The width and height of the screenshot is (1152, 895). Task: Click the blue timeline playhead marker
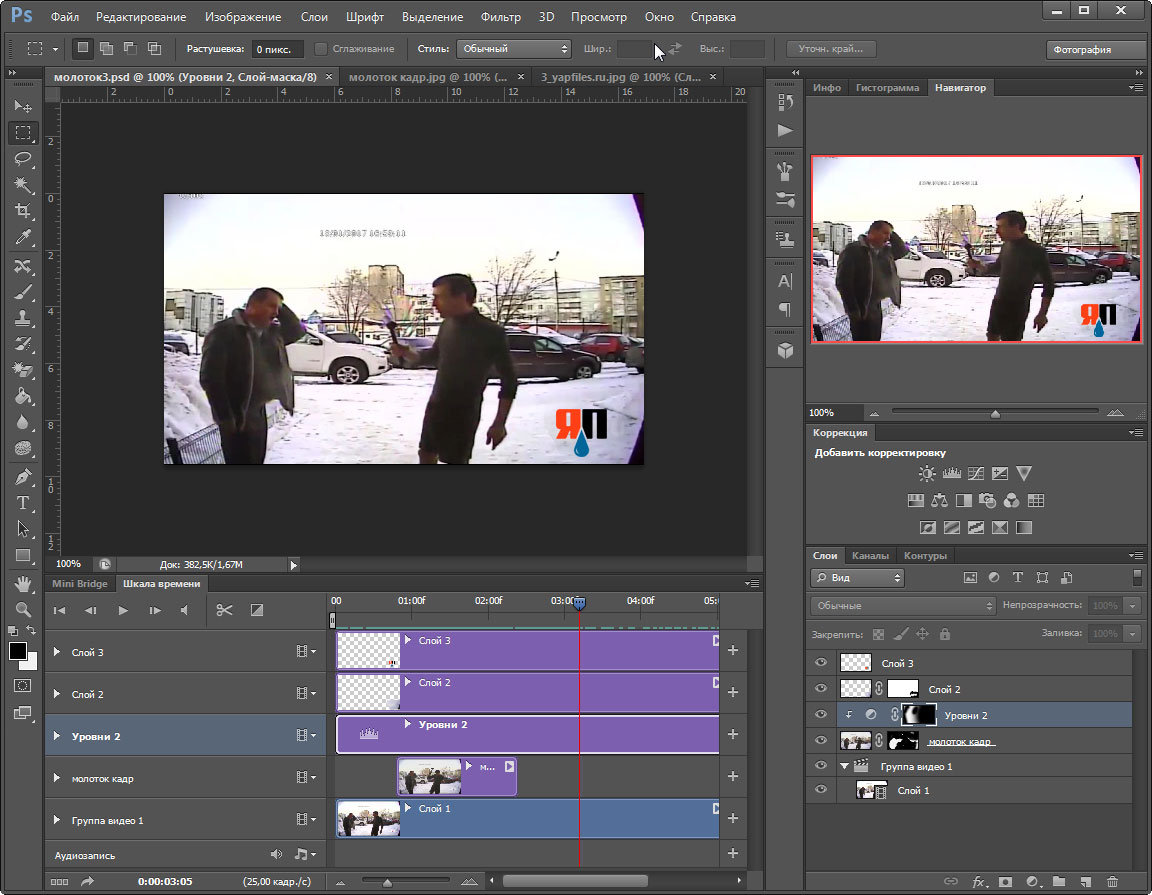click(x=579, y=603)
